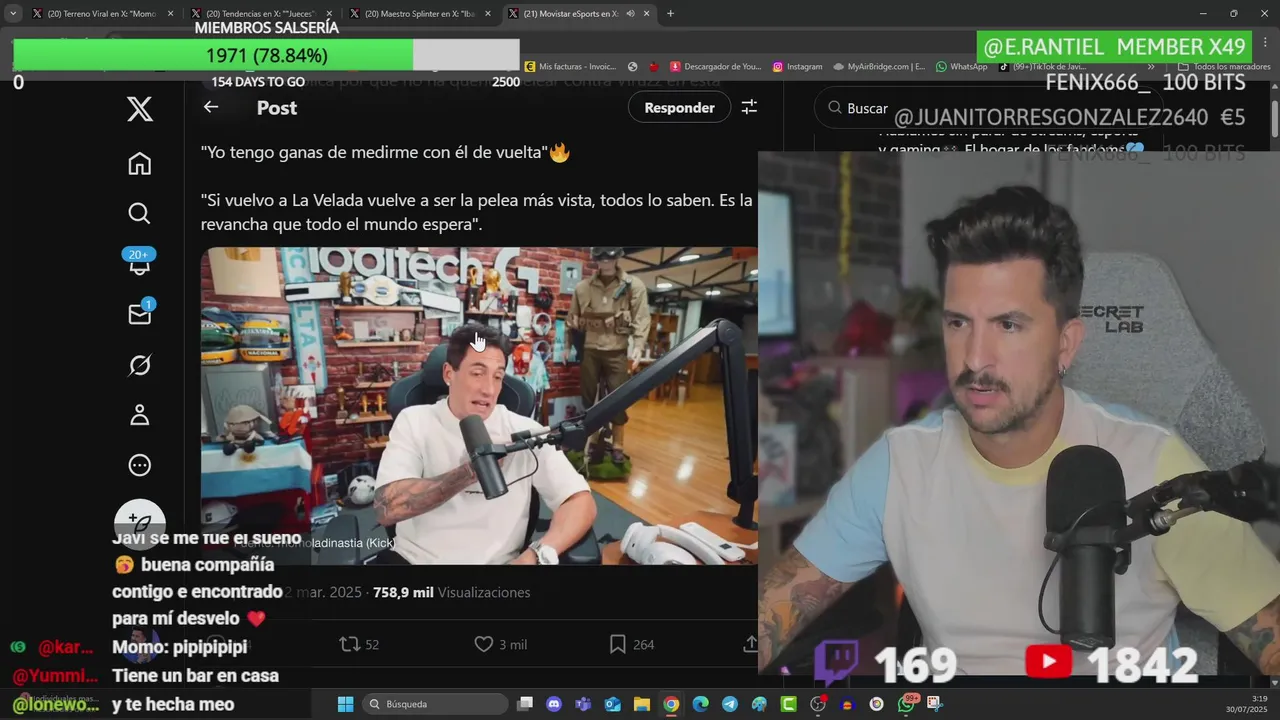The height and width of the screenshot is (720, 1280).
Task: Open the More options circle icon
Action: click(x=140, y=465)
